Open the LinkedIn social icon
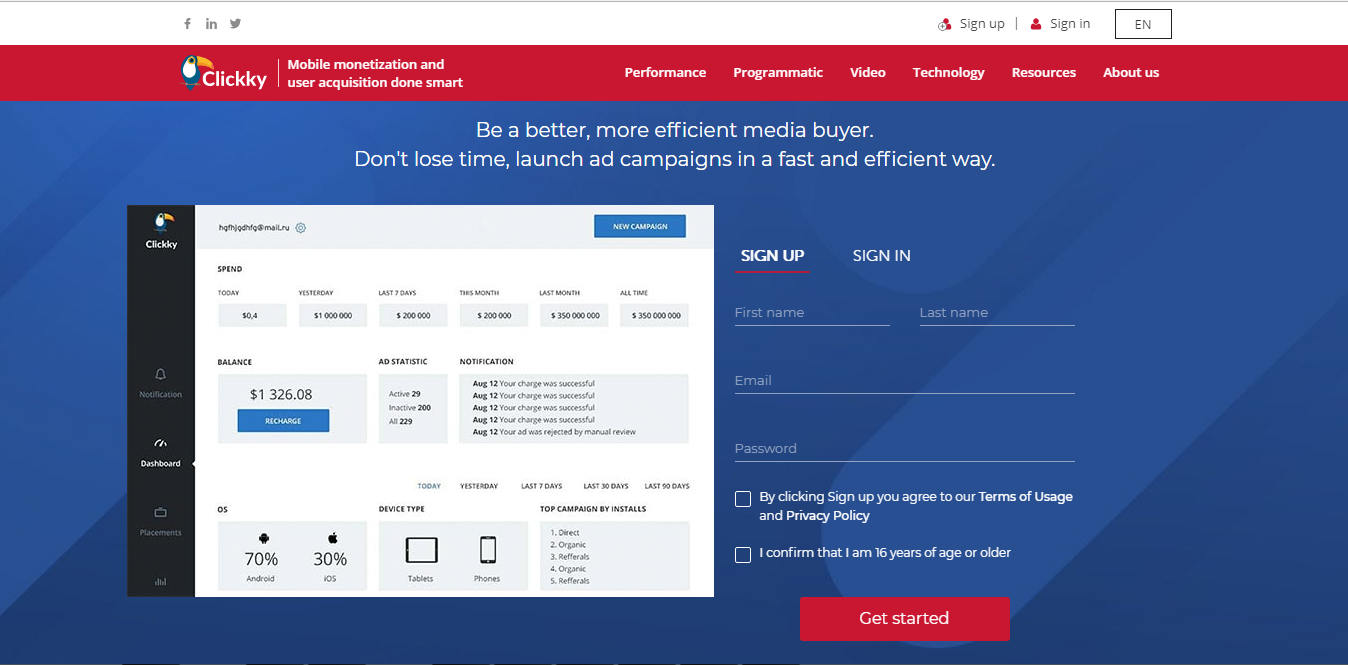The height and width of the screenshot is (665, 1348). 211,24
